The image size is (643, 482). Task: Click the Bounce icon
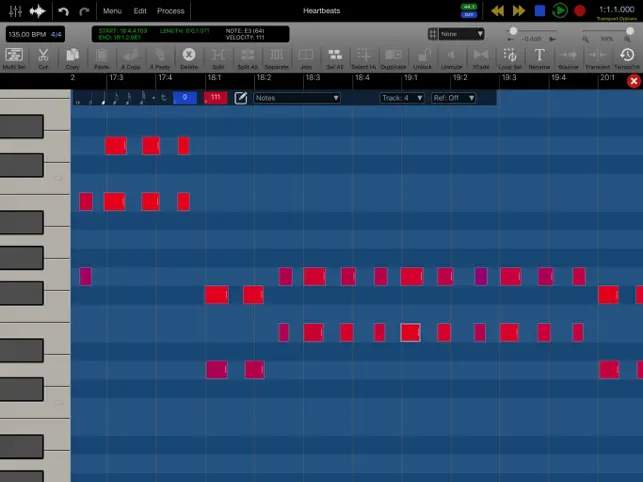568,58
